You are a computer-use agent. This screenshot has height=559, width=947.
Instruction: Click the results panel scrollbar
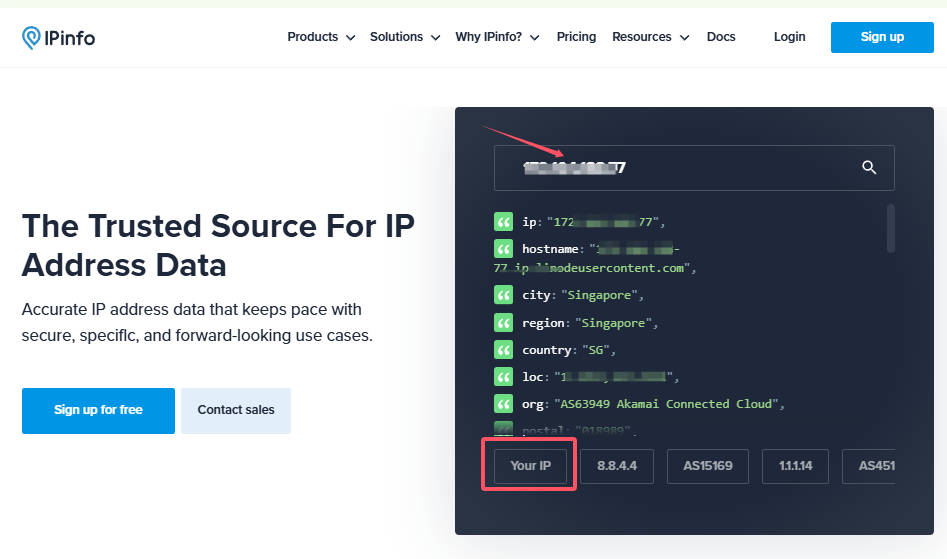tap(891, 228)
